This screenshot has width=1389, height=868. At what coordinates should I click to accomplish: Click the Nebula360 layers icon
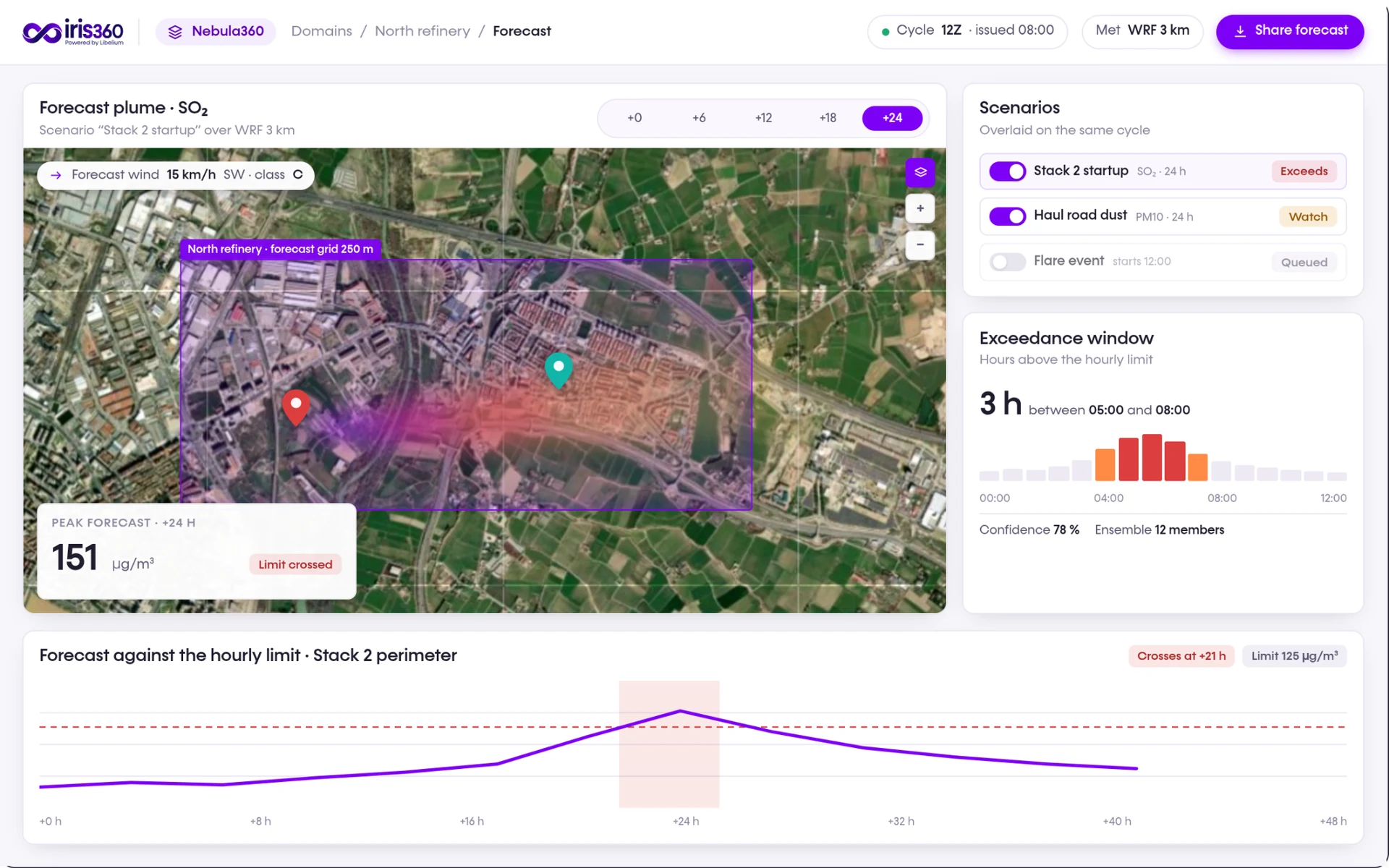click(175, 32)
